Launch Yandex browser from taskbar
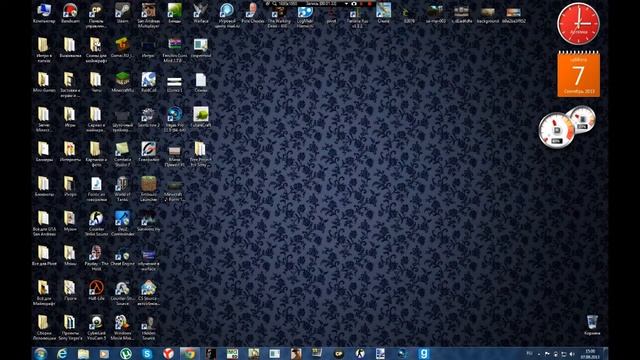This screenshot has width=640, height=360. pyautogui.click(x=168, y=353)
